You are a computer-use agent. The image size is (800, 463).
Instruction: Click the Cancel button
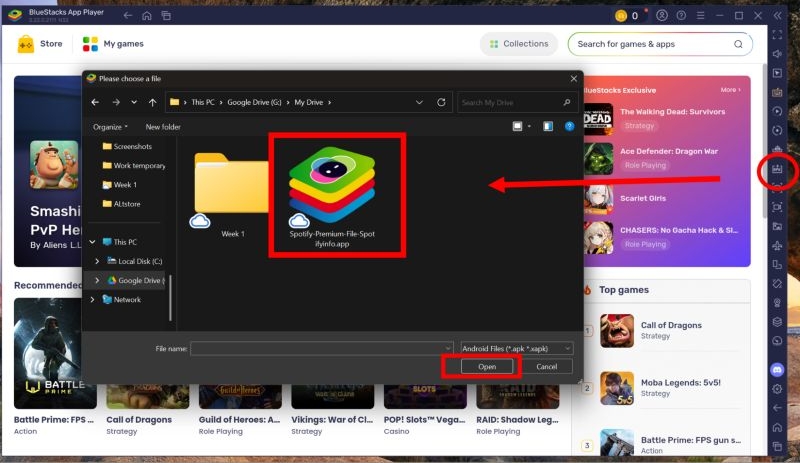pos(546,367)
